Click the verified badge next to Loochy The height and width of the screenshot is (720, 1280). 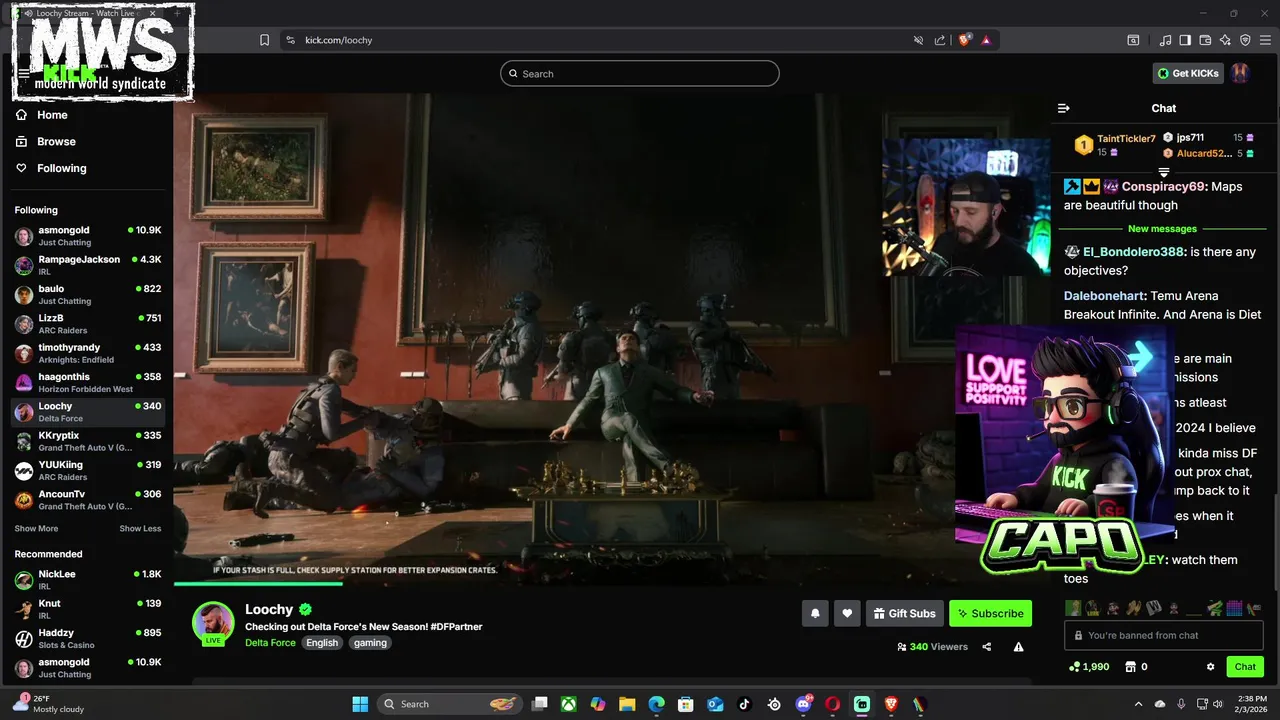[x=306, y=609]
